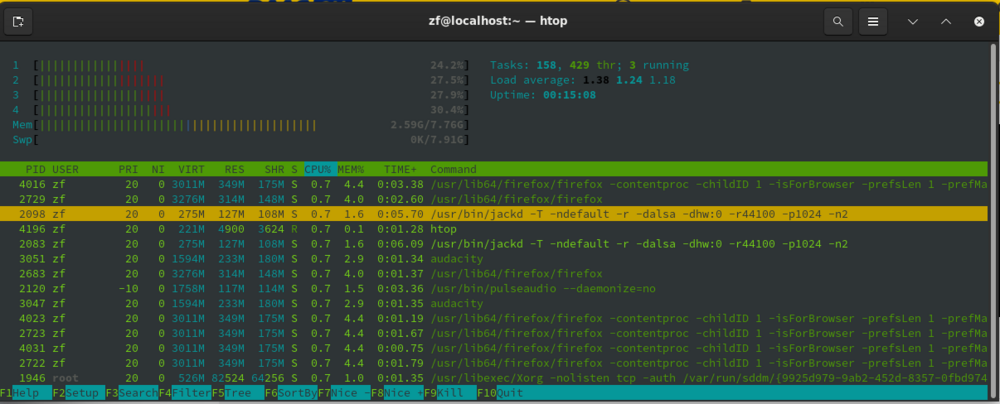The image size is (1000, 404).
Task: Sort by VIRT column header
Action: click(191, 169)
